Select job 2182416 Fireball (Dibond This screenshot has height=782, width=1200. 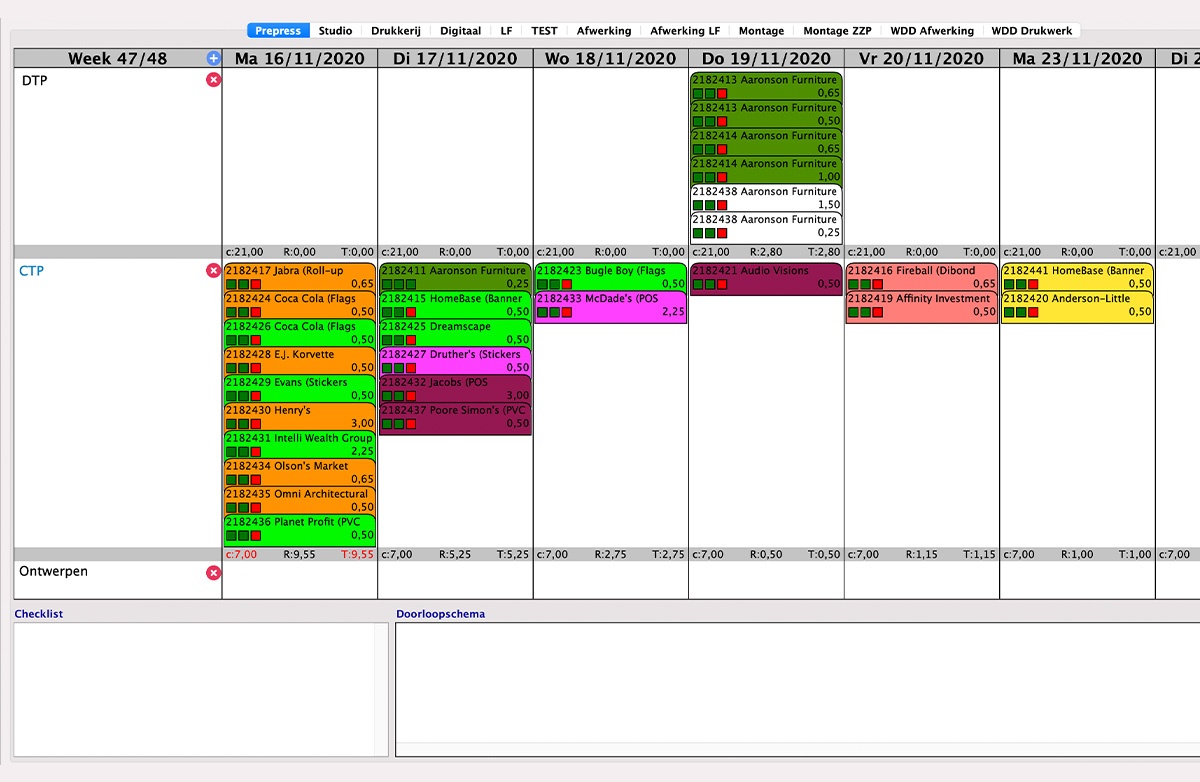point(922,277)
